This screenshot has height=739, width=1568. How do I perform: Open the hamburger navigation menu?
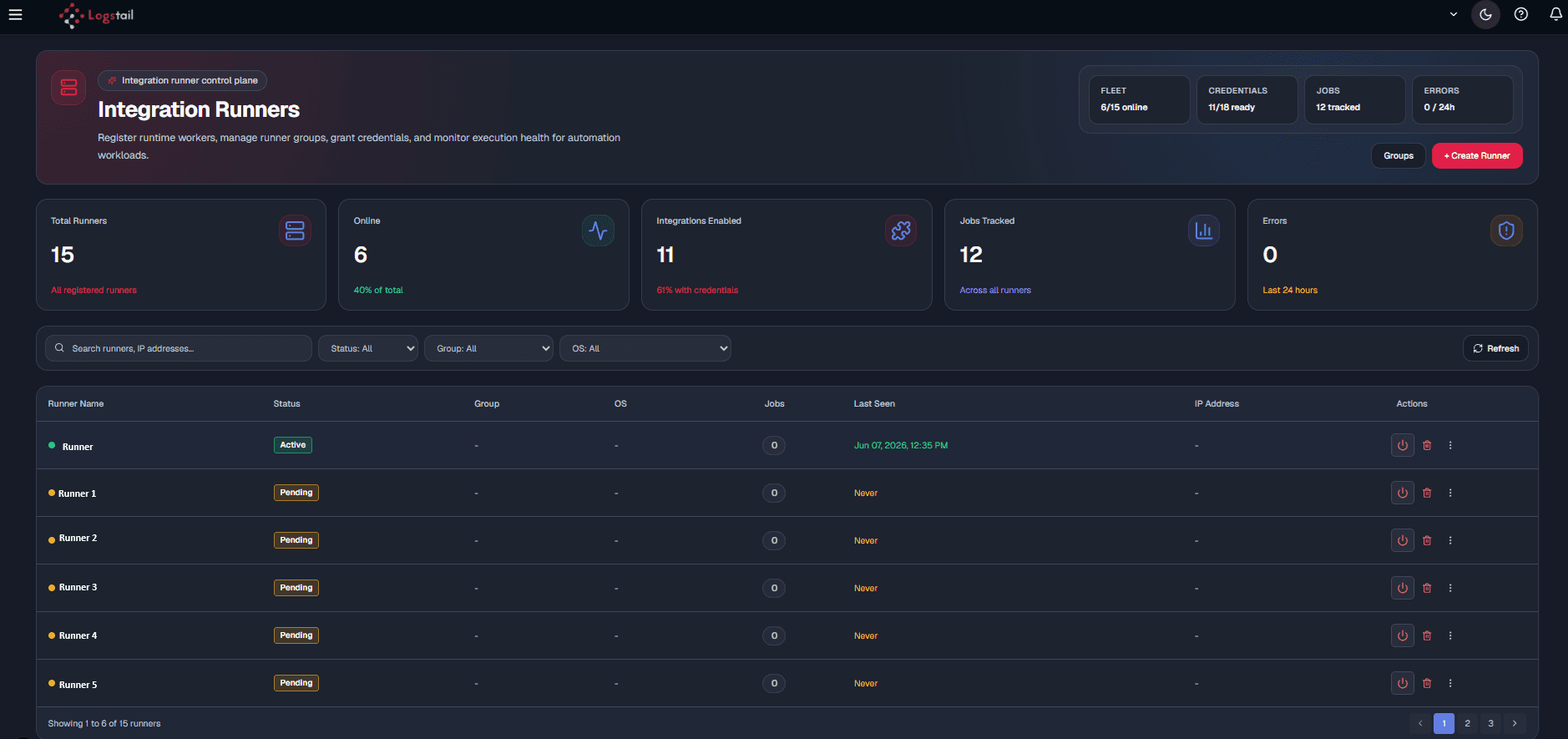pos(15,15)
